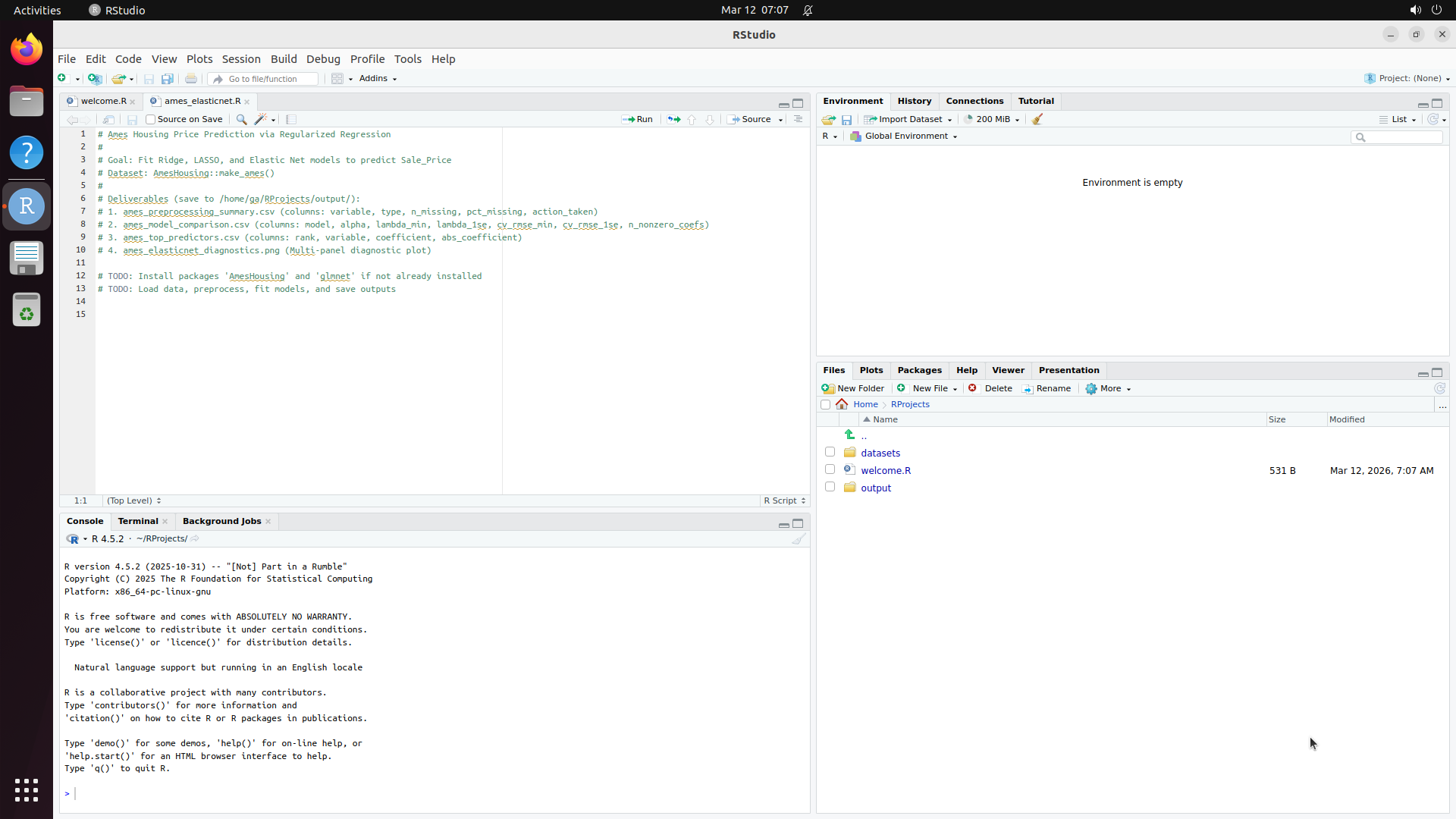Enable the Source on Save checkbox
Screen dimensions: 1456x819
coord(150,119)
